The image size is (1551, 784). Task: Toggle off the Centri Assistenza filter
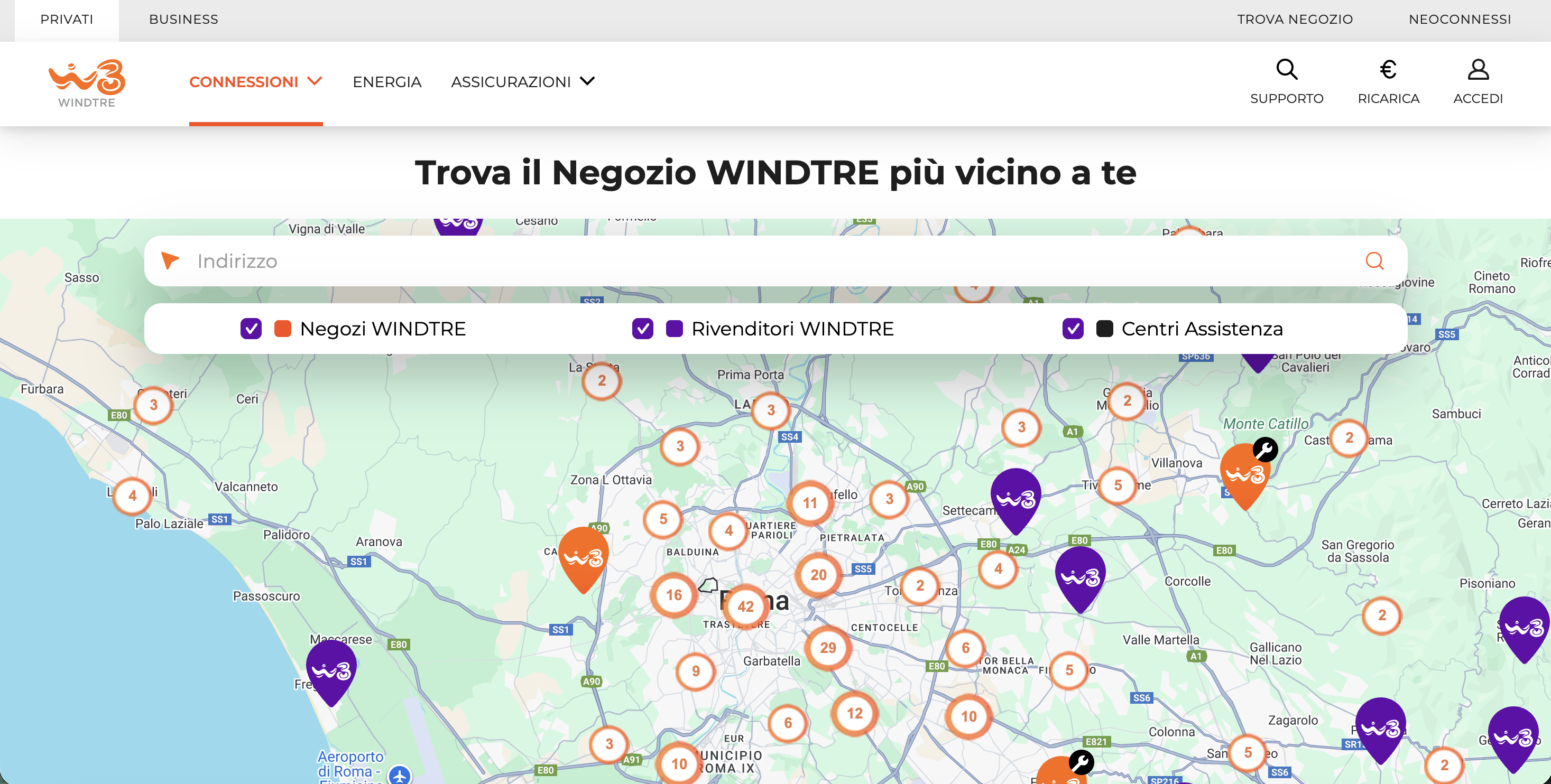[1072, 329]
